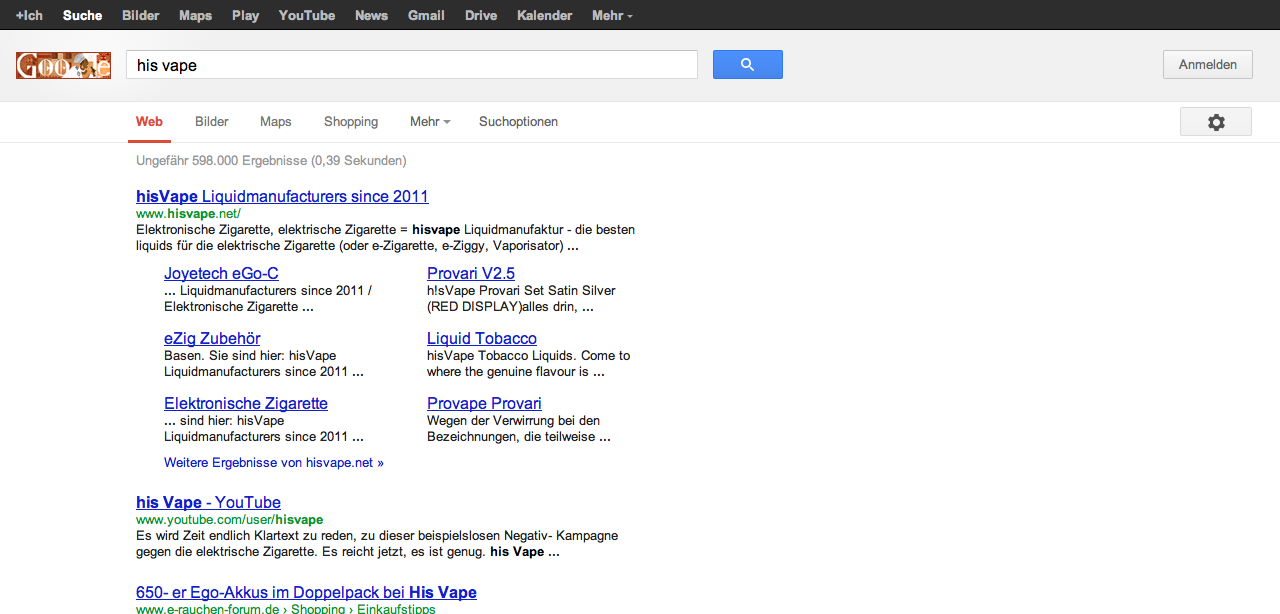Go to Gmail in the top bar
The width and height of the screenshot is (1280, 614).
click(426, 16)
